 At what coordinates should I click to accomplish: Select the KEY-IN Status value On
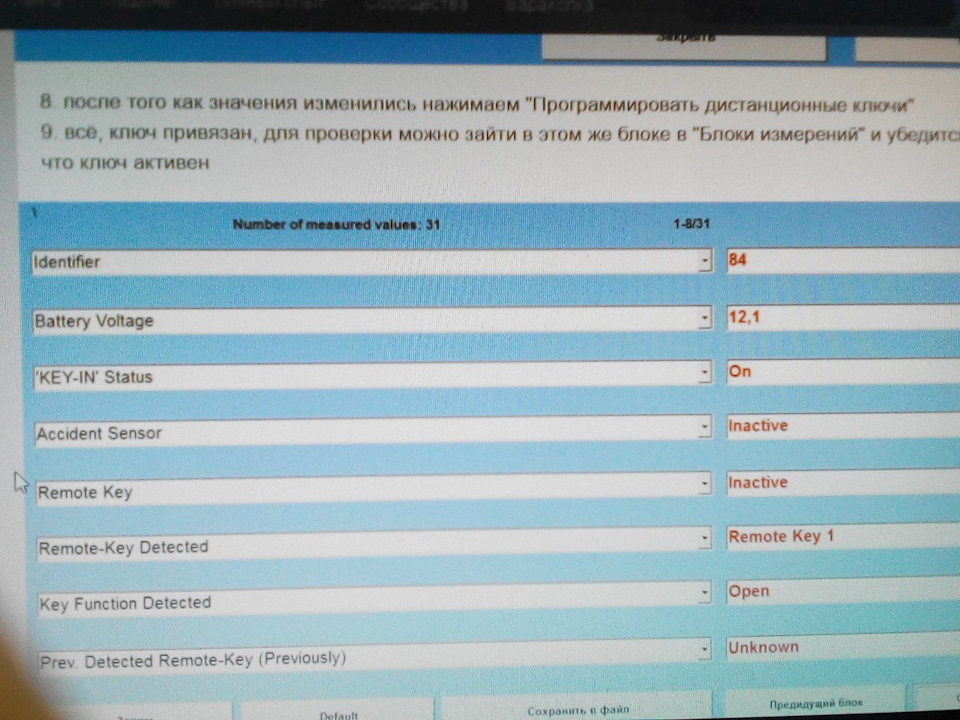(x=843, y=371)
